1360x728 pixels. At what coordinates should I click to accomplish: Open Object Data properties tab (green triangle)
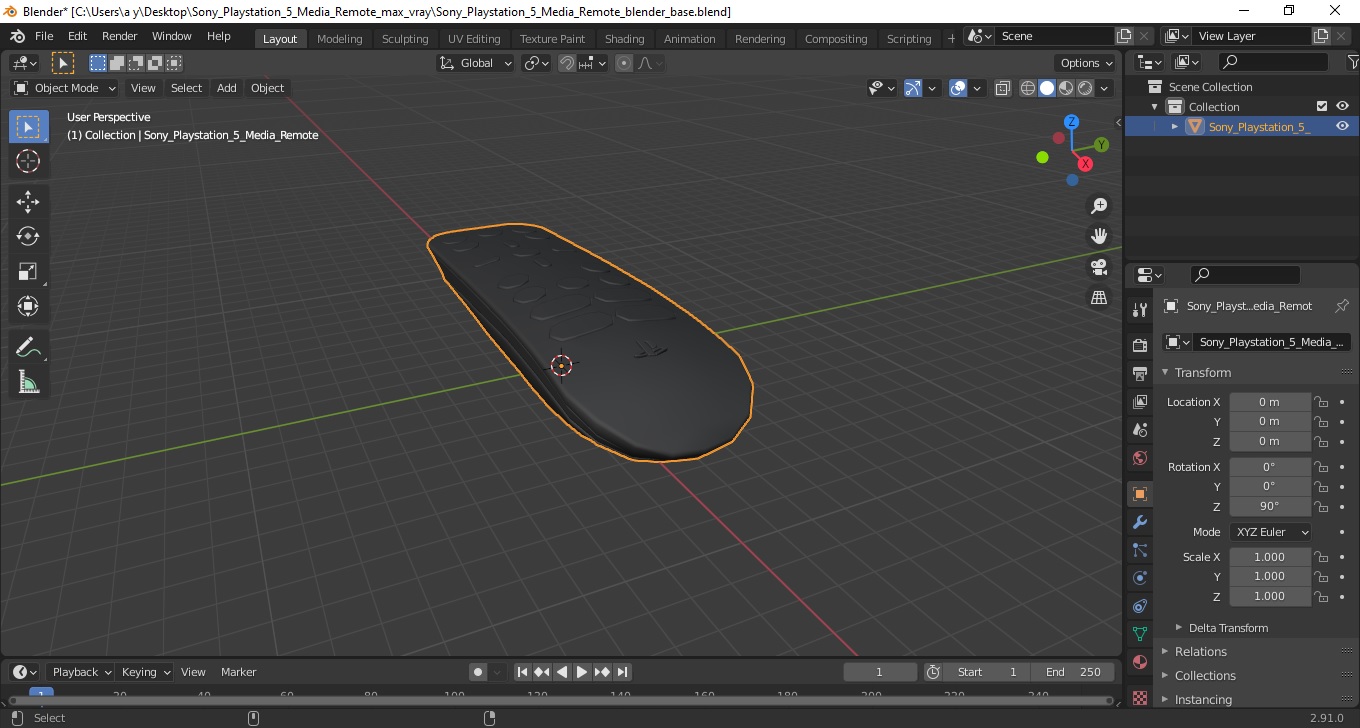[x=1140, y=634]
